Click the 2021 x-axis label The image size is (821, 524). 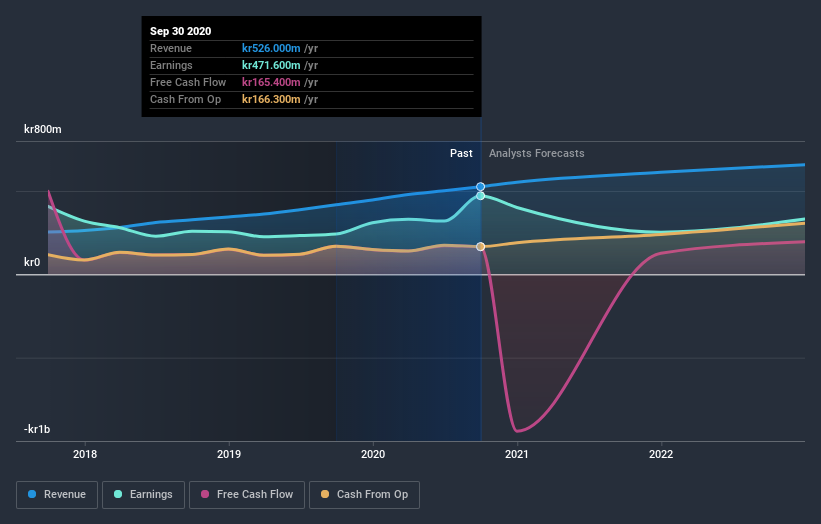[x=517, y=454]
